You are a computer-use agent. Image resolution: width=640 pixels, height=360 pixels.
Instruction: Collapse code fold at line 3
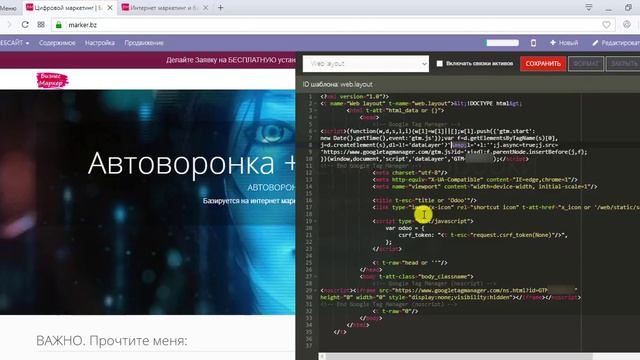click(x=316, y=111)
